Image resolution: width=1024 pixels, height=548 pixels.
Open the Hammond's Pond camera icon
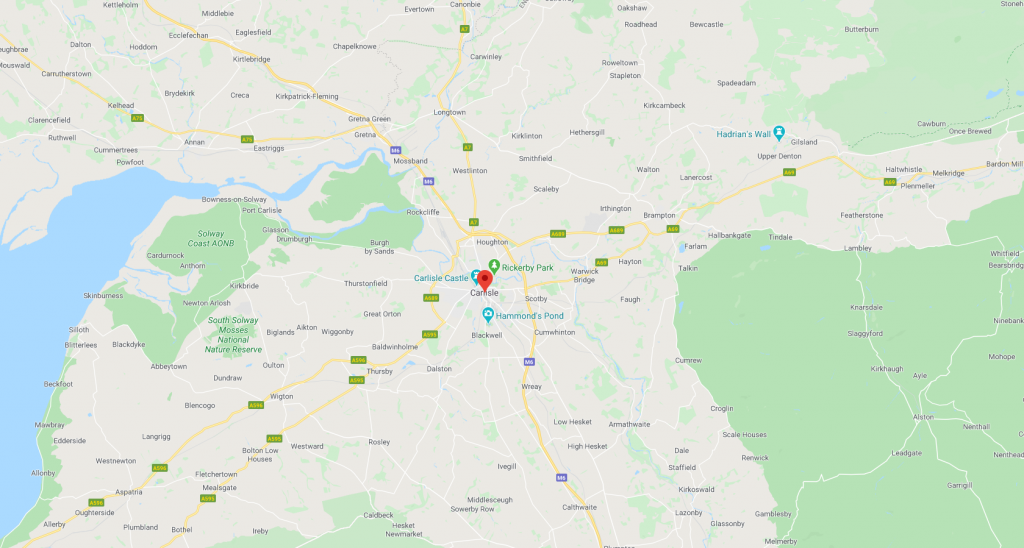coord(488,315)
